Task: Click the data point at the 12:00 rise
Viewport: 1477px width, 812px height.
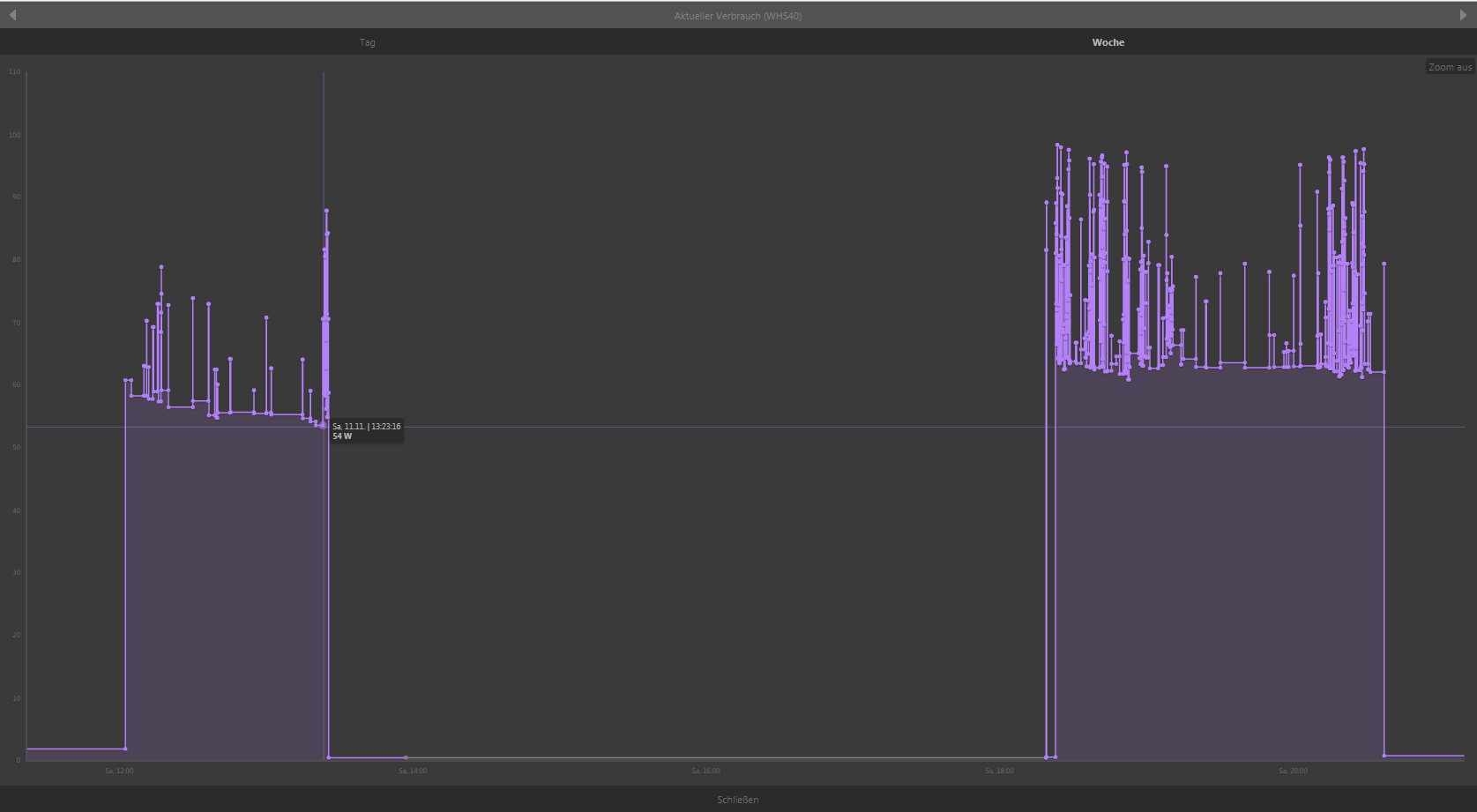Action: [125, 381]
